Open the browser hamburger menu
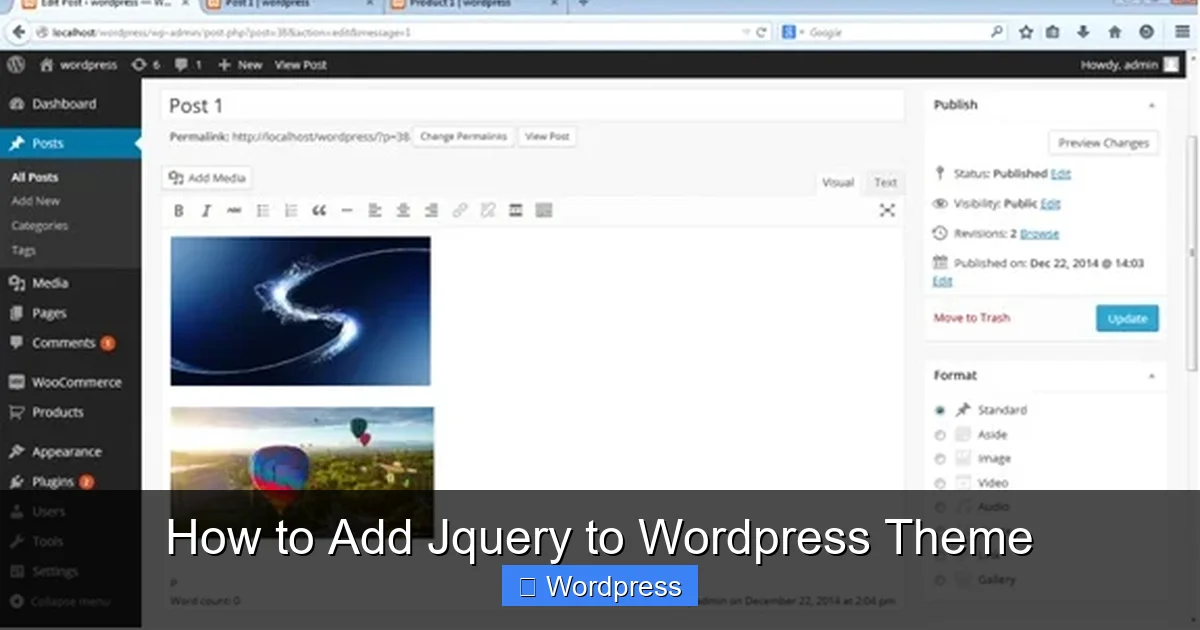The image size is (1200, 630). click(x=1182, y=32)
